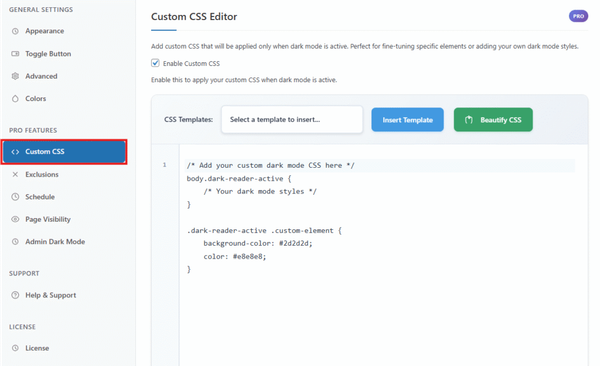This screenshot has height=366, width=600.
Task: Click the Custom CSS Editor heading
Action: pyautogui.click(x=194, y=16)
